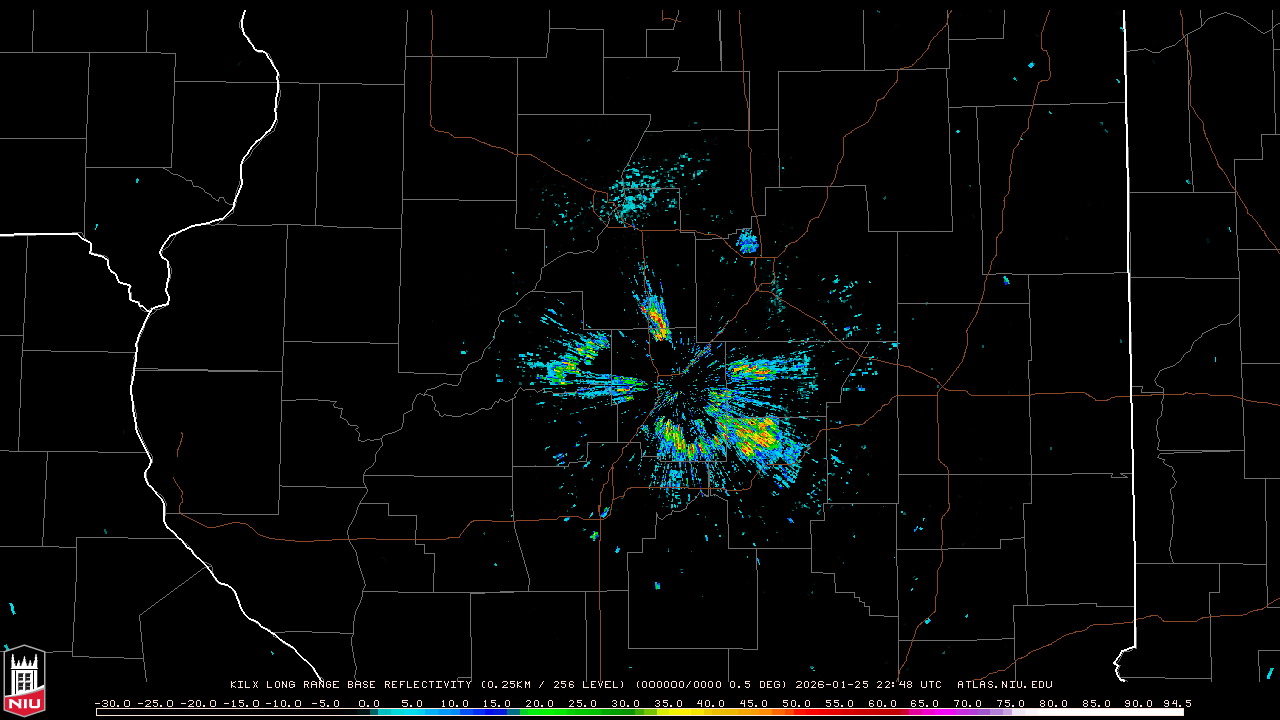Click the 45.0 scale label
The width and height of the screenshot is (1280, 720).
(754, 703)
